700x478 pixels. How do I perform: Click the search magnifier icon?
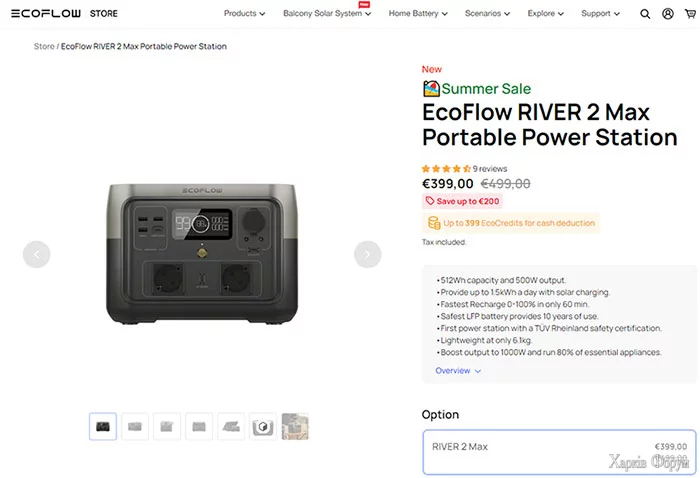(645, 14)
